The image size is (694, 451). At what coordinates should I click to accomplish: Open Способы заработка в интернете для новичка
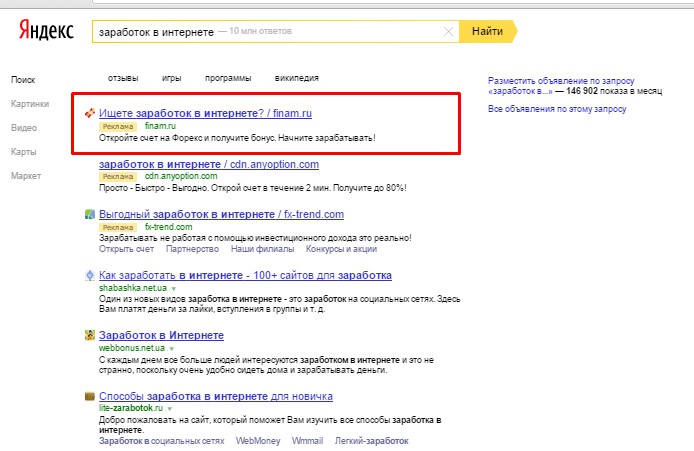(x=216, y=396)
